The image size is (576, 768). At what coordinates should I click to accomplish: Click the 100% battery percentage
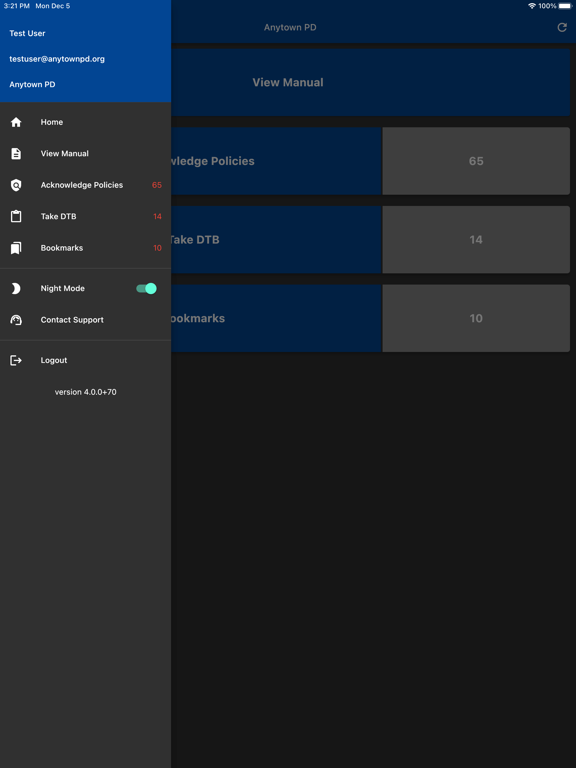tap(547, 6)
